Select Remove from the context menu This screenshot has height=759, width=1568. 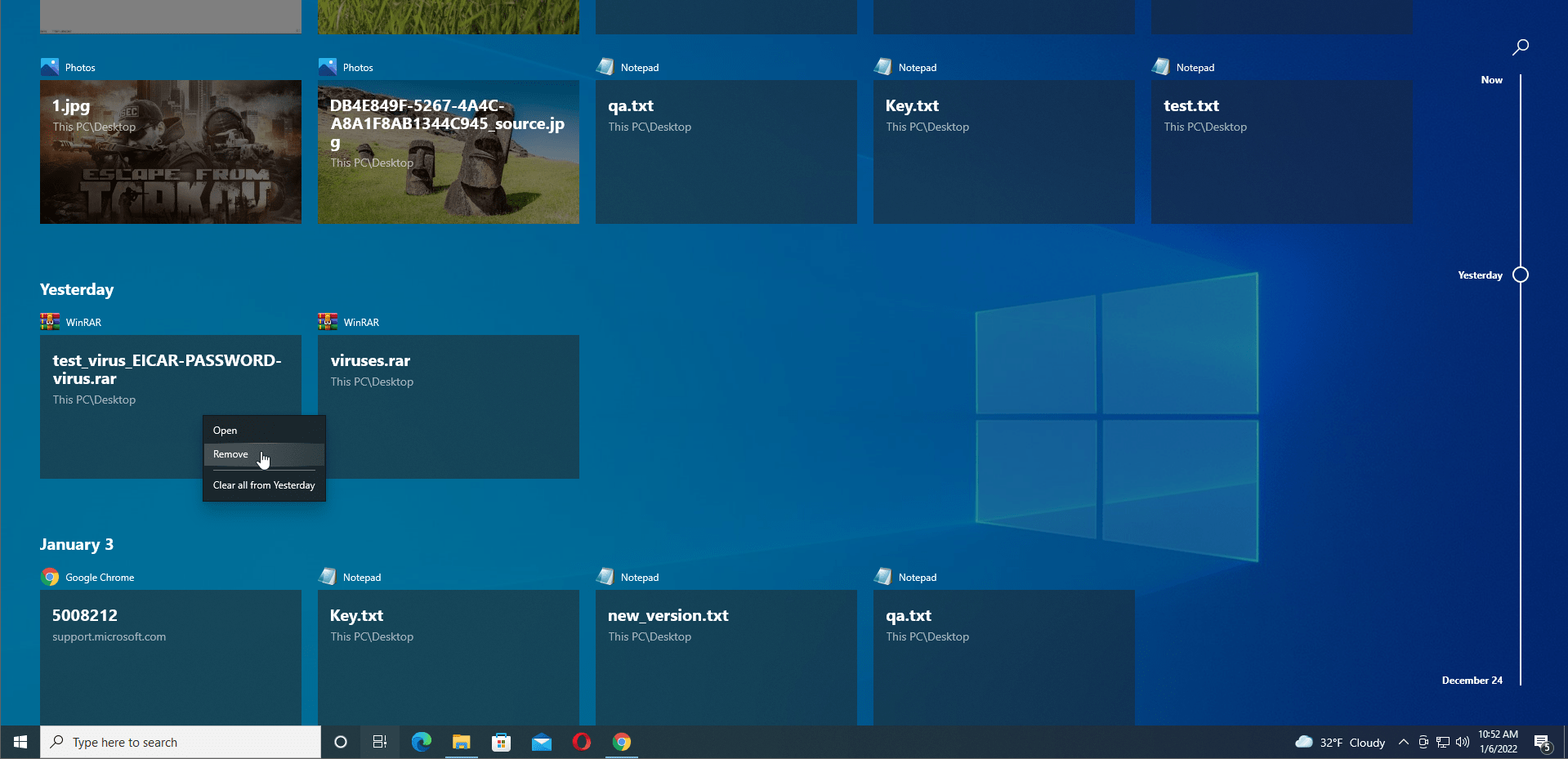[x=231, y=454]
